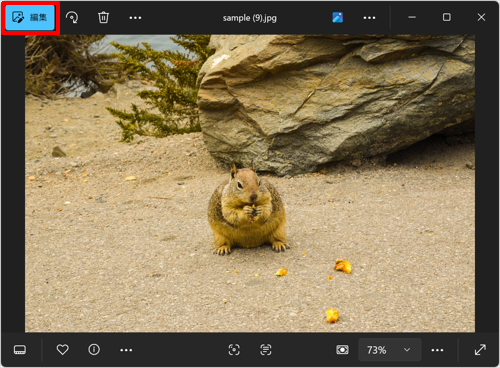Image resolution: width=500 pixels, height=368 pixels.
Task: Show file info with the info icon
Action: (x=94, y=350)
